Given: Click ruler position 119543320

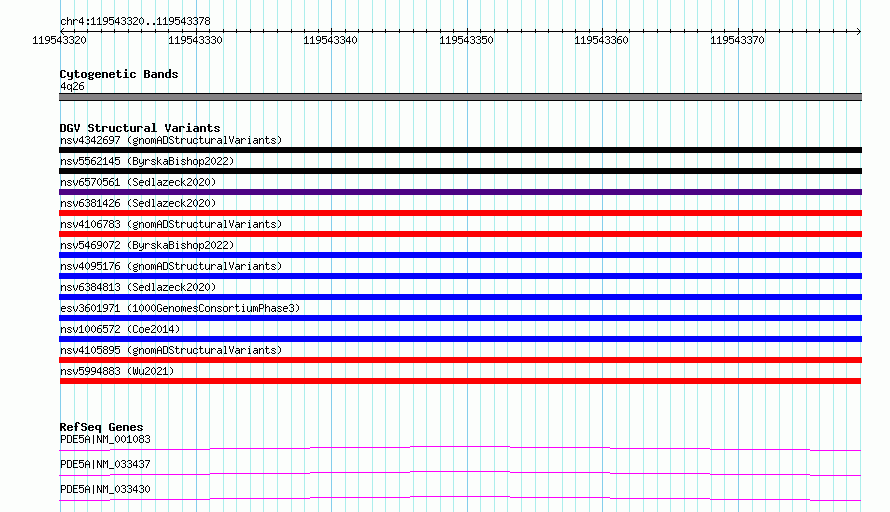Looking at the screenshot, I should (59, 40).
